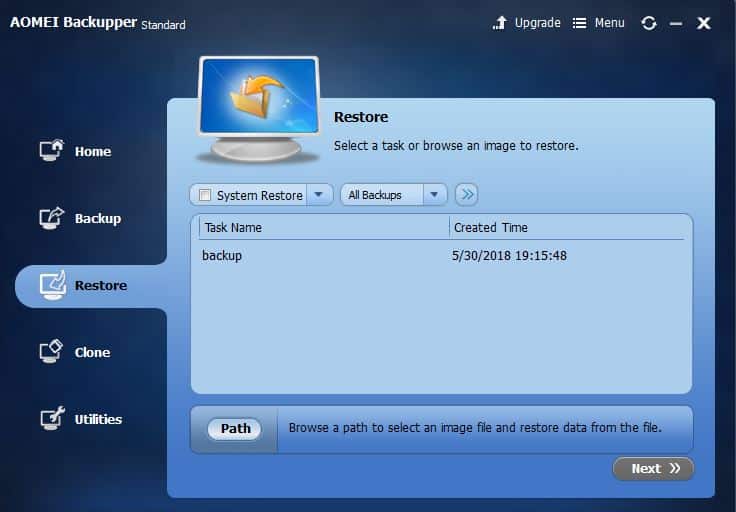Viewport: 736px width, 512px height.
Task: Sort by Created Time column header
Action: point(490,227)
